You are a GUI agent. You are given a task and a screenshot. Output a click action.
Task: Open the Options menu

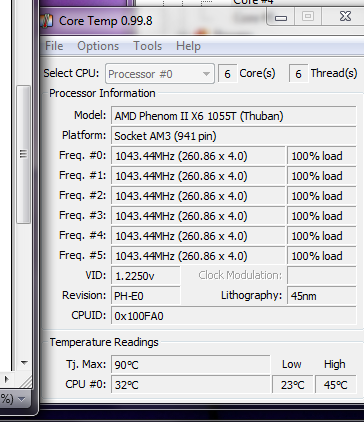98,46
